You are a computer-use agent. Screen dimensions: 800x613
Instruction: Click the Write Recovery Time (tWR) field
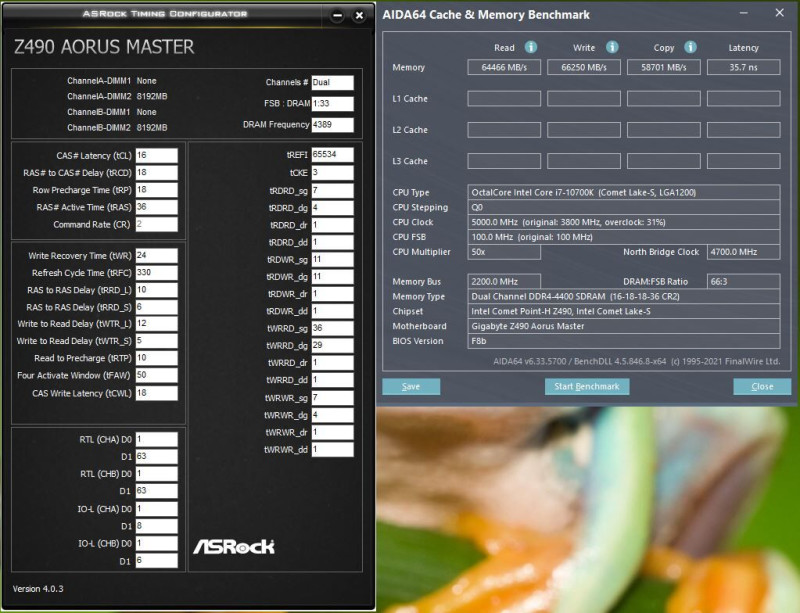[157, 256]
